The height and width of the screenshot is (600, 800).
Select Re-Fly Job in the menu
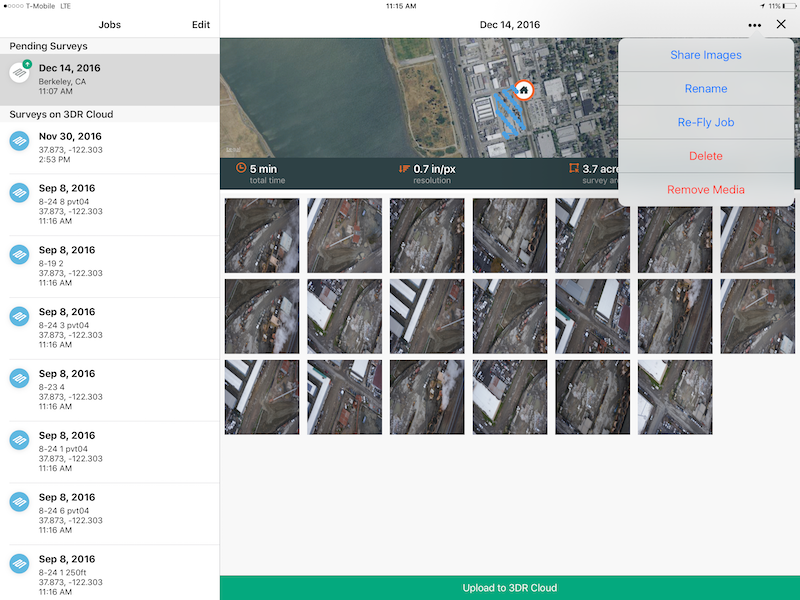(706, 122)
